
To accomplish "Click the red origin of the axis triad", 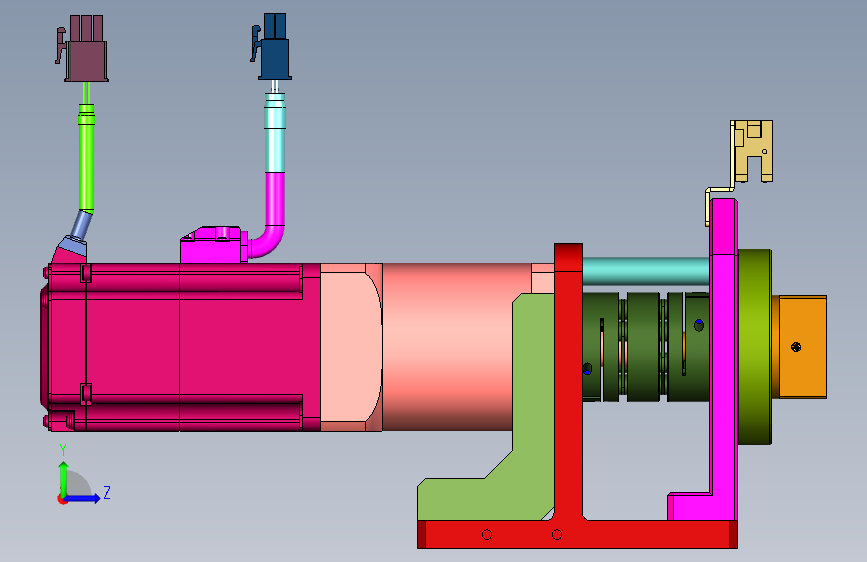I will click(62, 499).
